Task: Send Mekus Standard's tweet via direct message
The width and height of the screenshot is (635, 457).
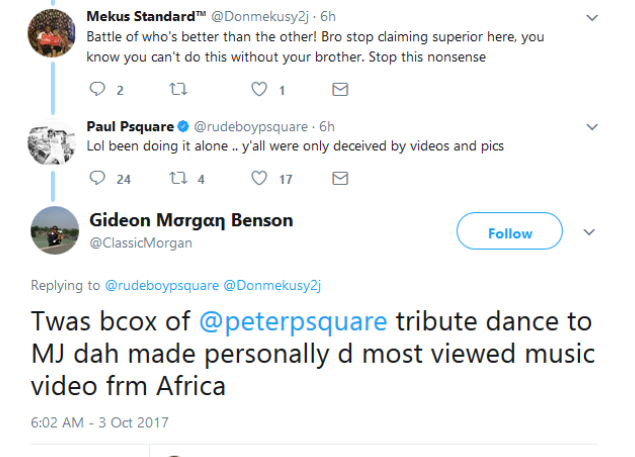Action: tap(340, 90)
